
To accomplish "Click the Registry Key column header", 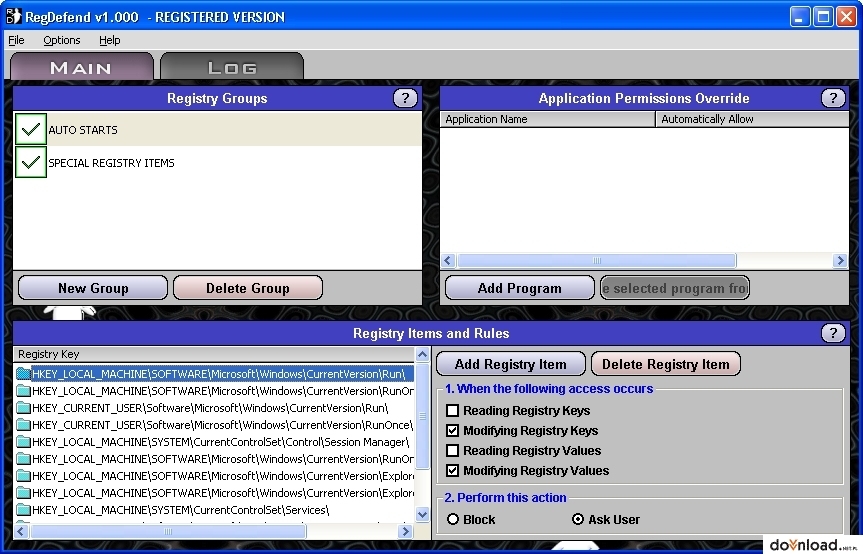I will click(214, 354).
